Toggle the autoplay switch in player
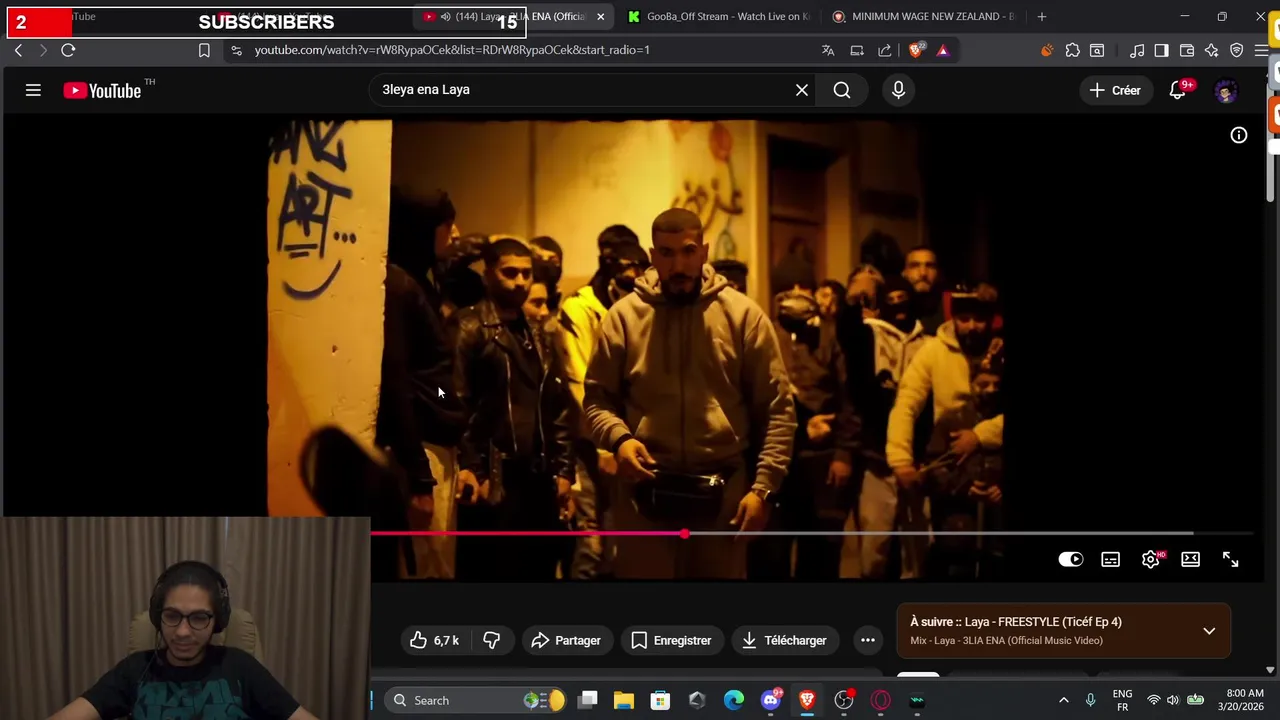Viewport: 1280px width, 720px height. point(1071,560)
